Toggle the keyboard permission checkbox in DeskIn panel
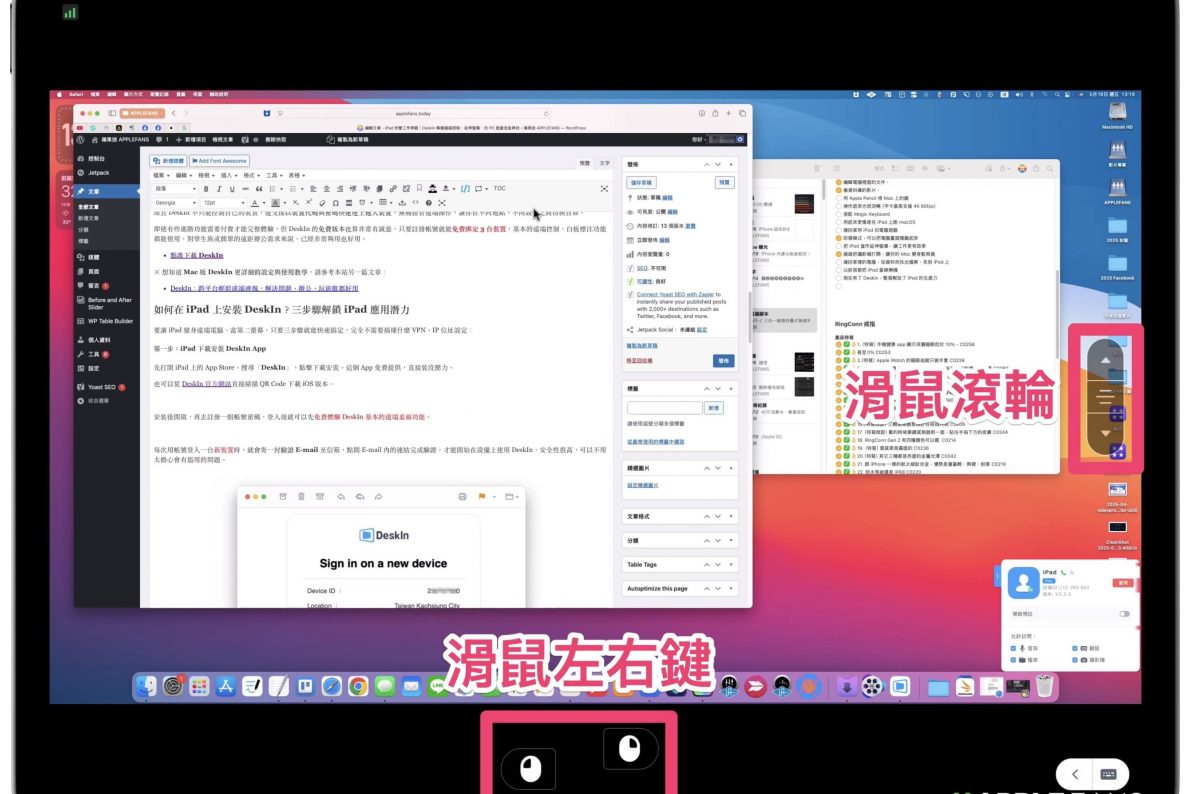 1075,648
